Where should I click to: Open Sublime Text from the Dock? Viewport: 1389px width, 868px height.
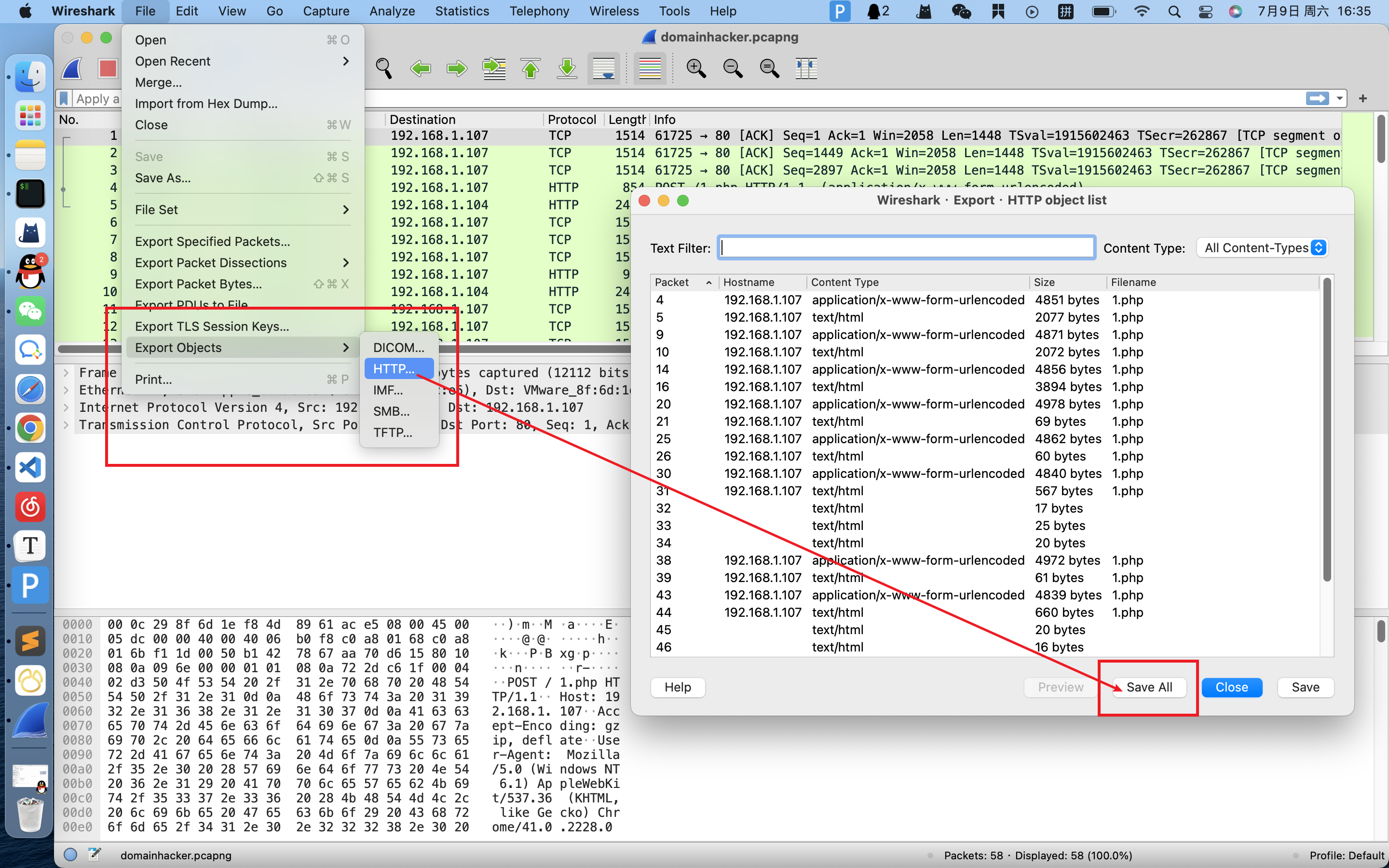point(30,641)
